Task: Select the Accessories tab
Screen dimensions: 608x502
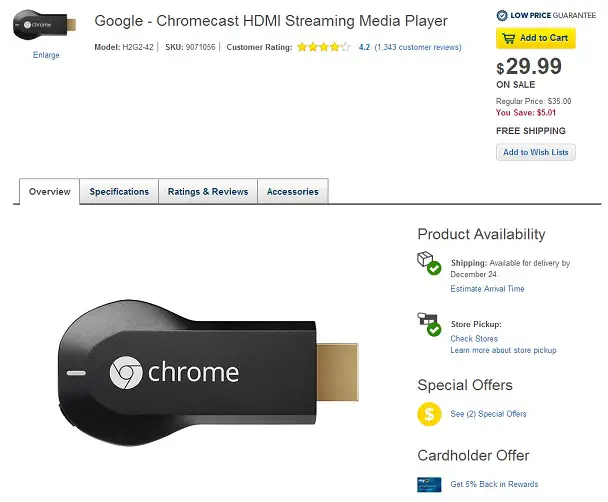Action: point(293,191)
